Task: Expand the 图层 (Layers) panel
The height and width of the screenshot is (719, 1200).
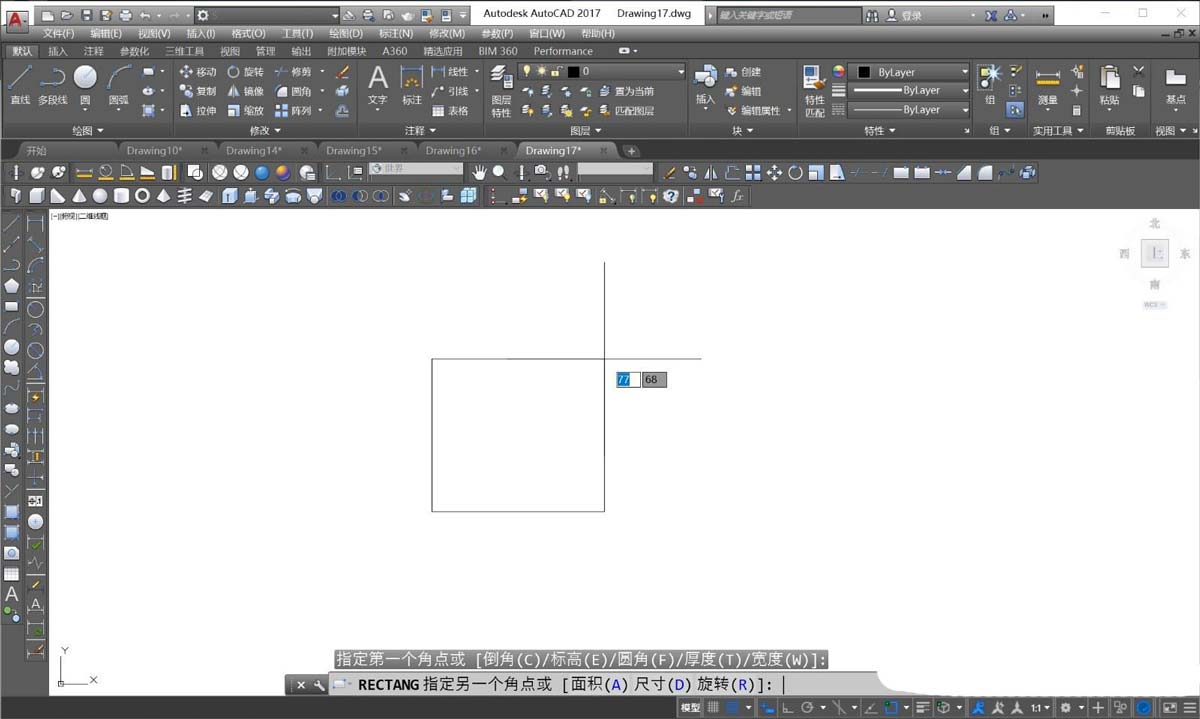Action: pos(586,130)
